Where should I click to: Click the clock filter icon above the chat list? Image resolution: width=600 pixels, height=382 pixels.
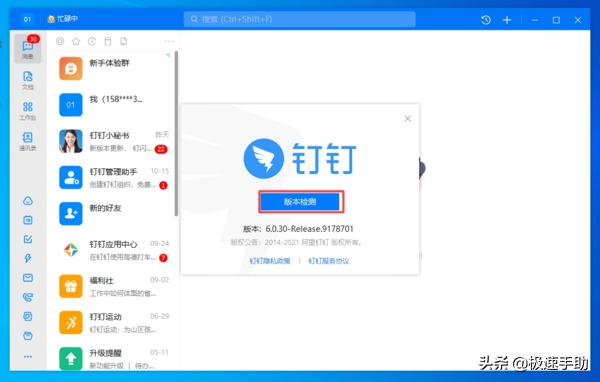pyautogui.click(x=92, y=41)
